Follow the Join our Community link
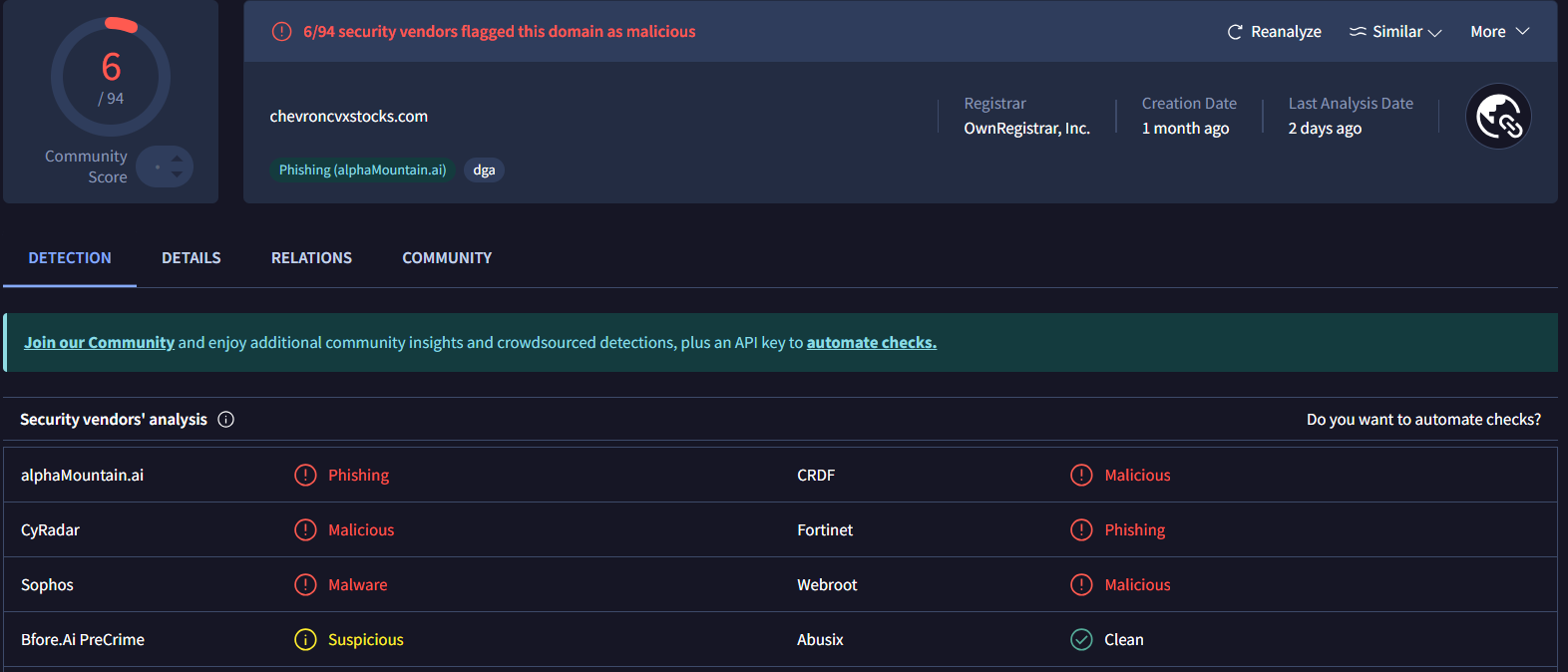The width and height of the screenshot is (1568, 672). [x=100, y=343]
